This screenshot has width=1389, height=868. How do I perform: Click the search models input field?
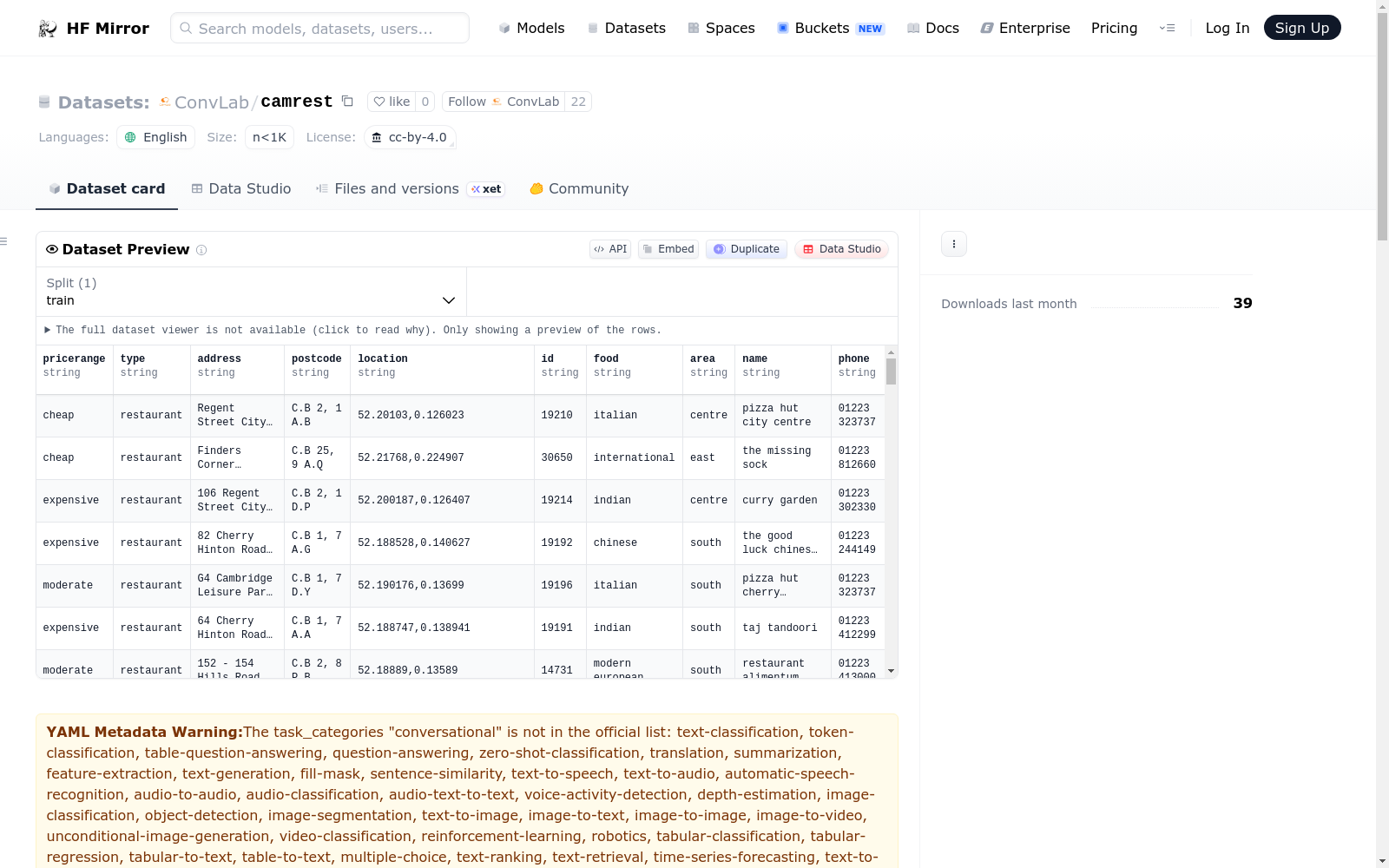point(319,28)
